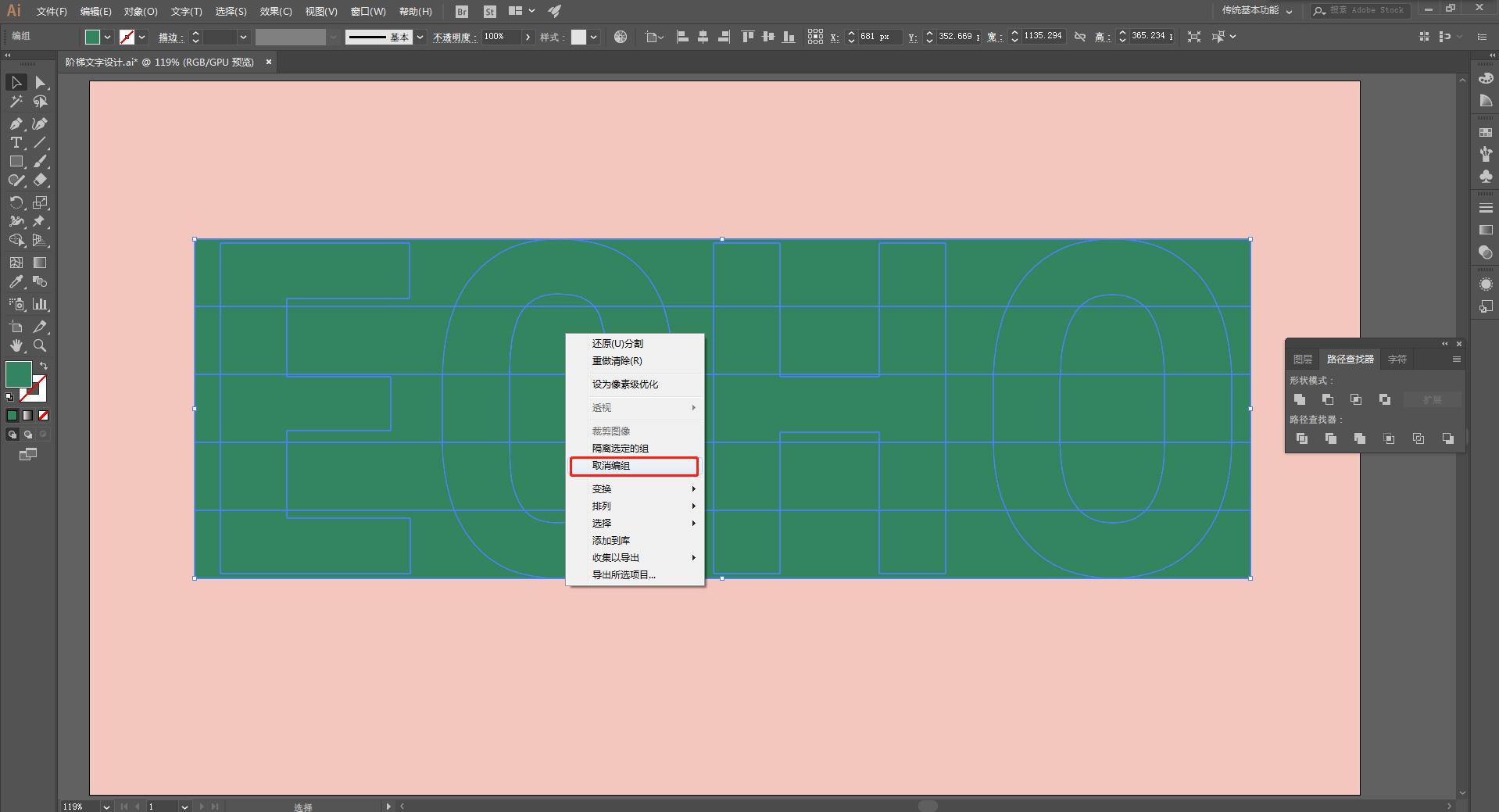Image resolution: width=1499 pixels, height=812 pixels.
Task: Open the 效果(C) menu
Action: coord(276,12)
